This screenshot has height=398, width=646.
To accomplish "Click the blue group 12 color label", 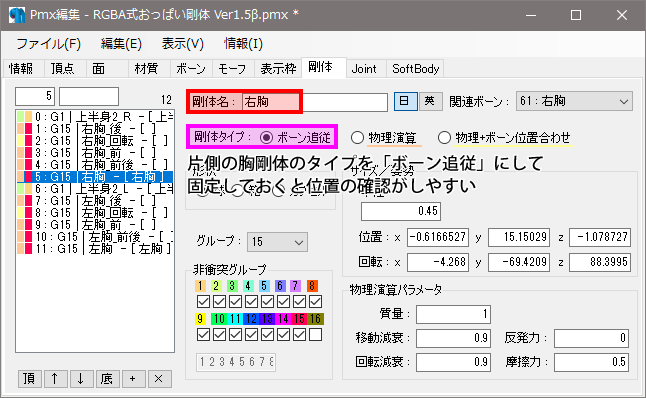I will click(x=252, y=318).
